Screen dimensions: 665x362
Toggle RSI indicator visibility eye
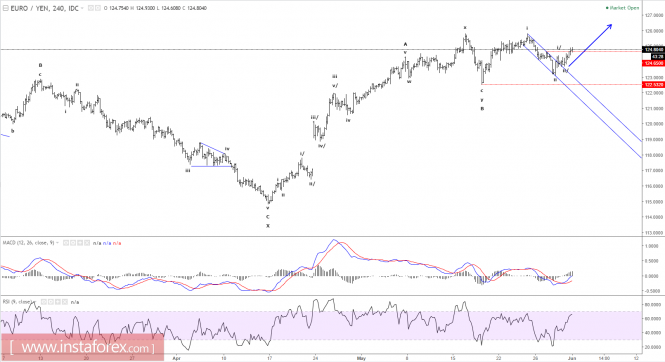44,302
